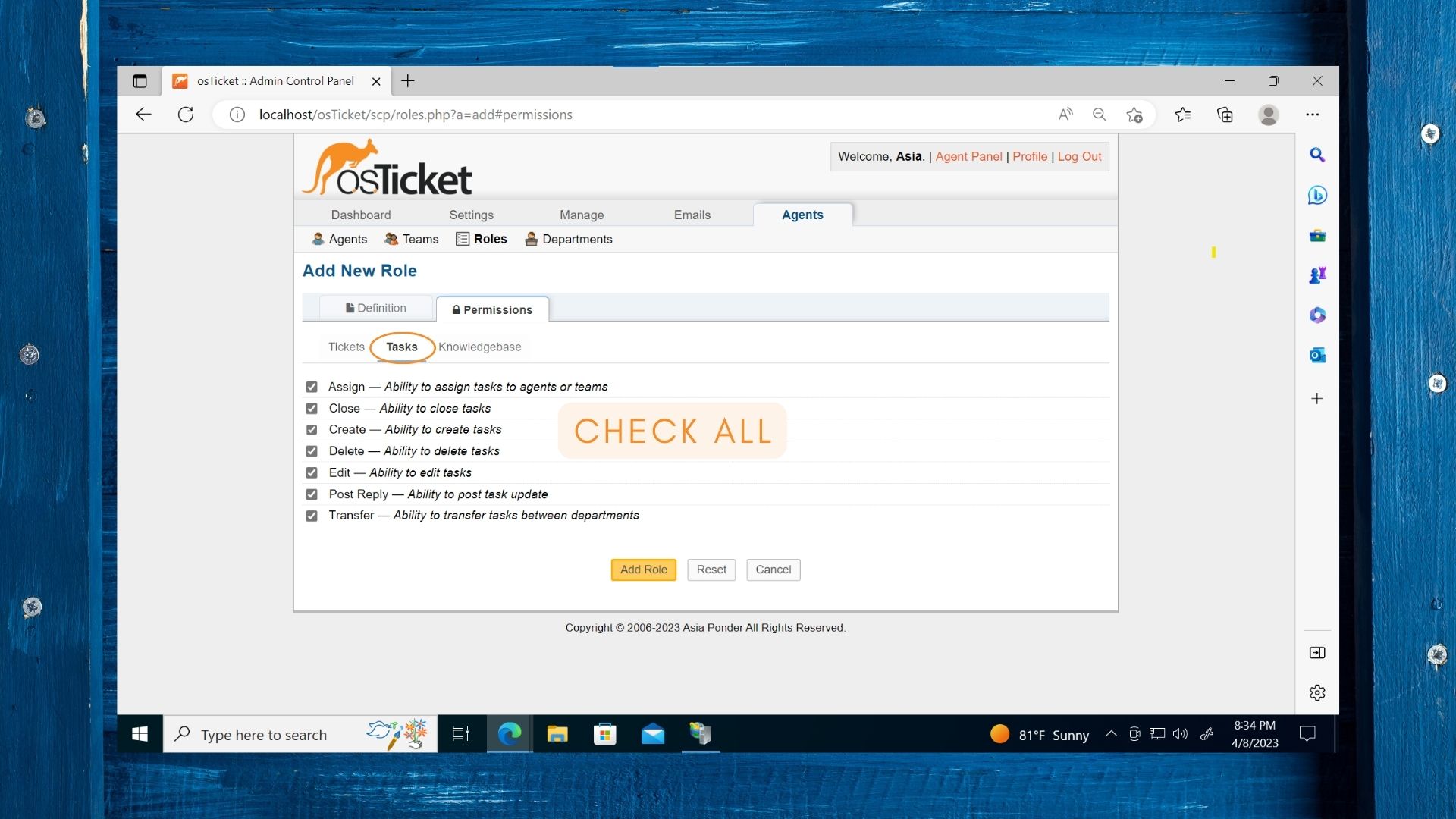Open the Edge sidebar search icon
The height and width of the screenshot is (819, 1456).
click(x=1317, y=155)
